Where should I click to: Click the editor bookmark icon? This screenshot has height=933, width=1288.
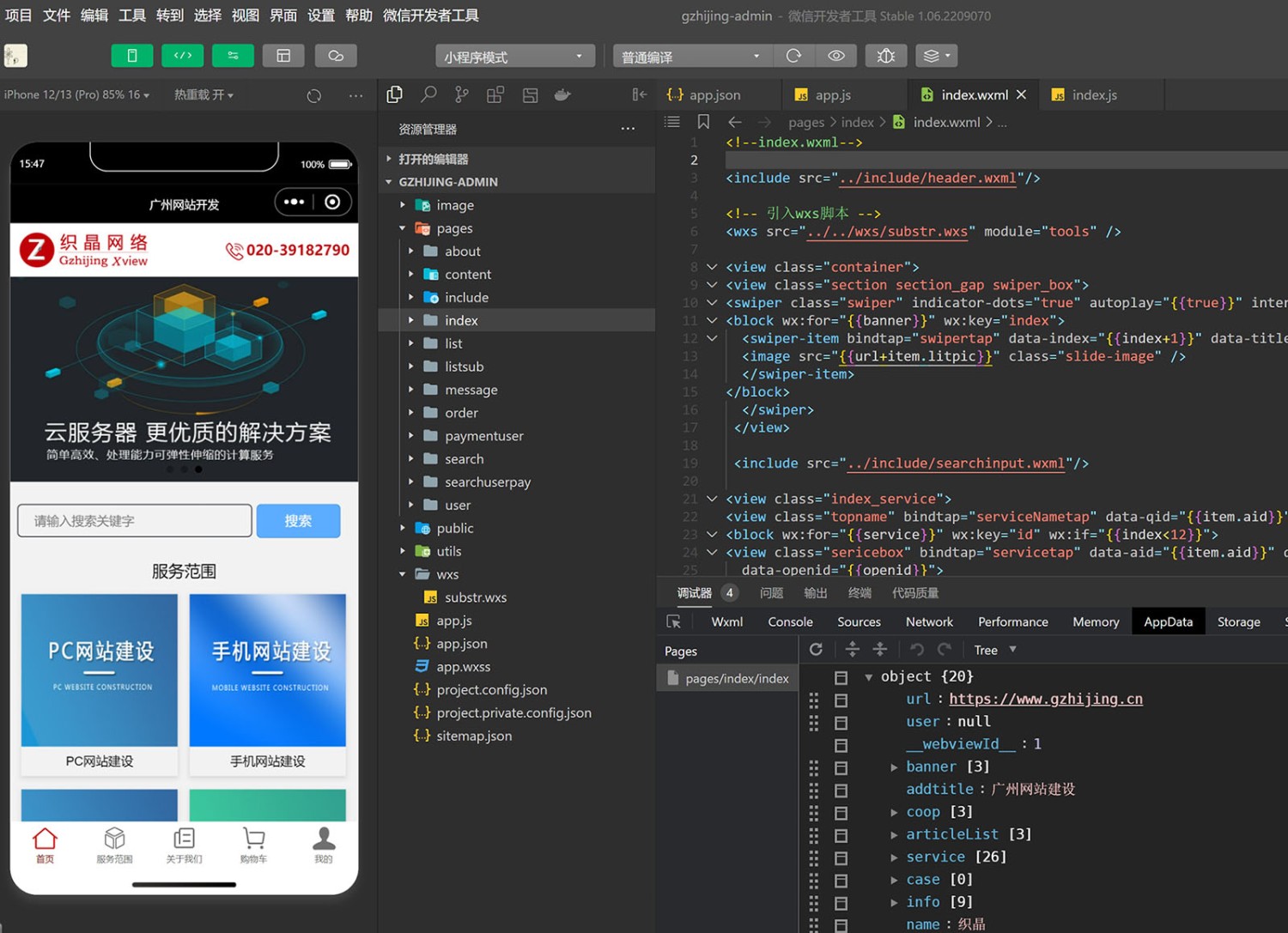tap(703, 122)
